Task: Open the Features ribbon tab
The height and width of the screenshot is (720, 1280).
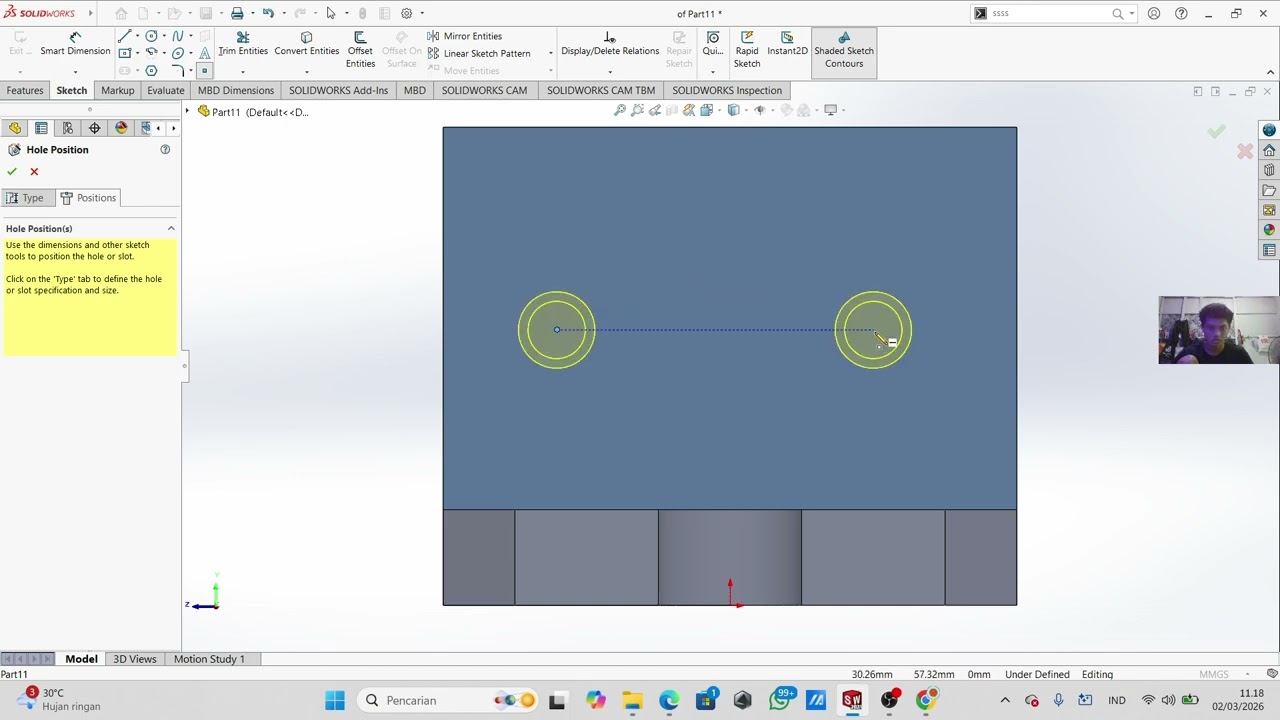Action: [25, 90]
